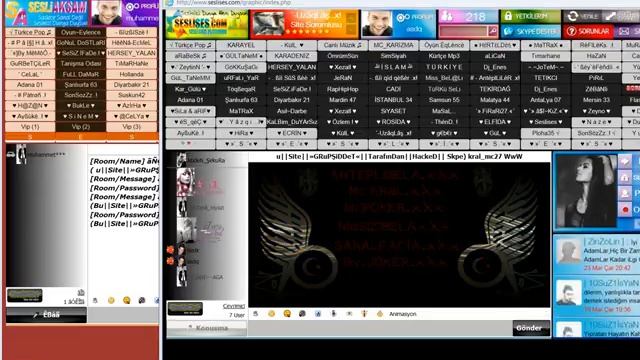Click the ËBãã button in SesliAksam window
Image resolution: width=640 pixels, height=360 pixels.
point(47,315)
